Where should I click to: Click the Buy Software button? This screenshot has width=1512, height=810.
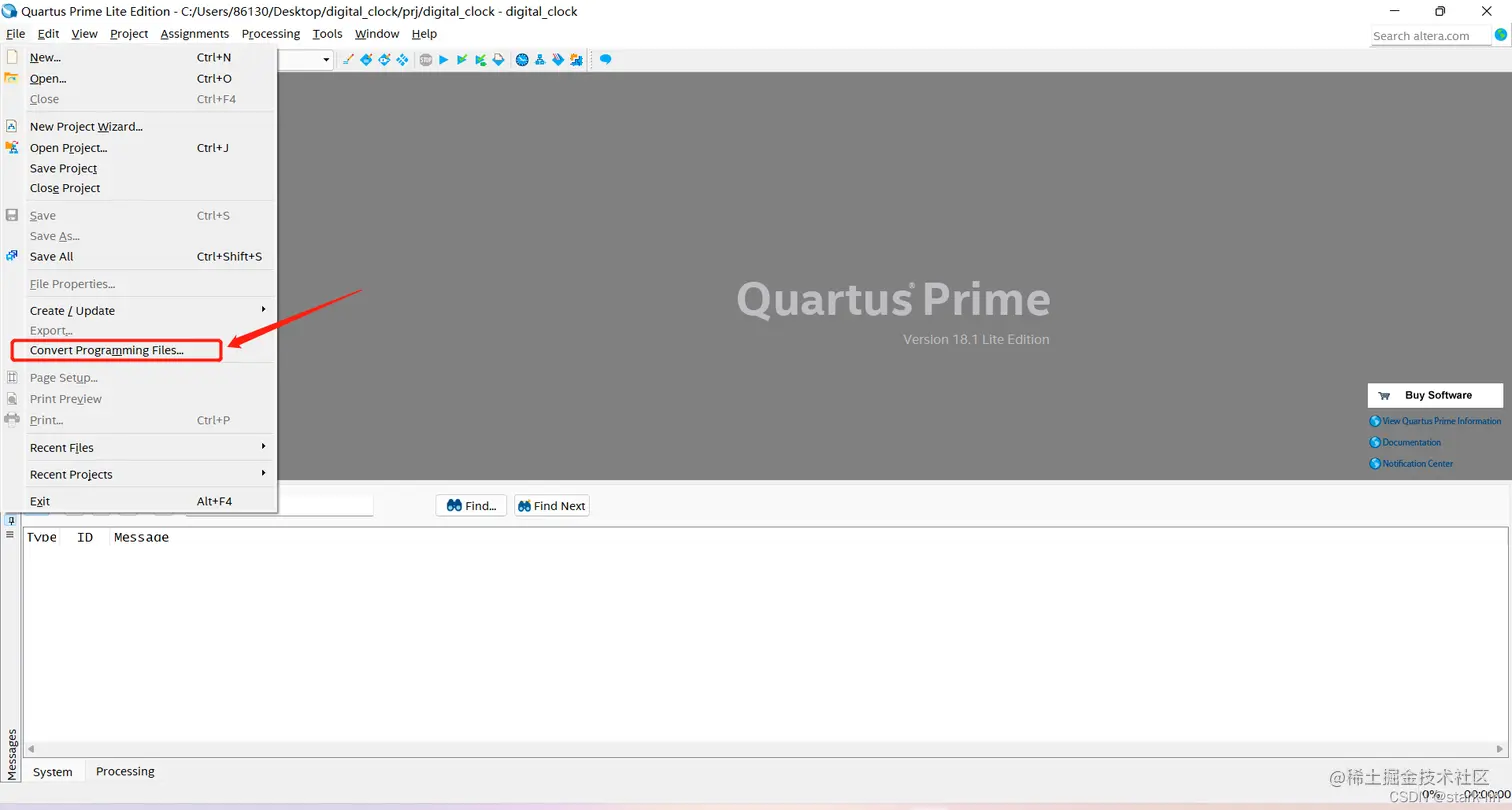tap(1435, 395)
